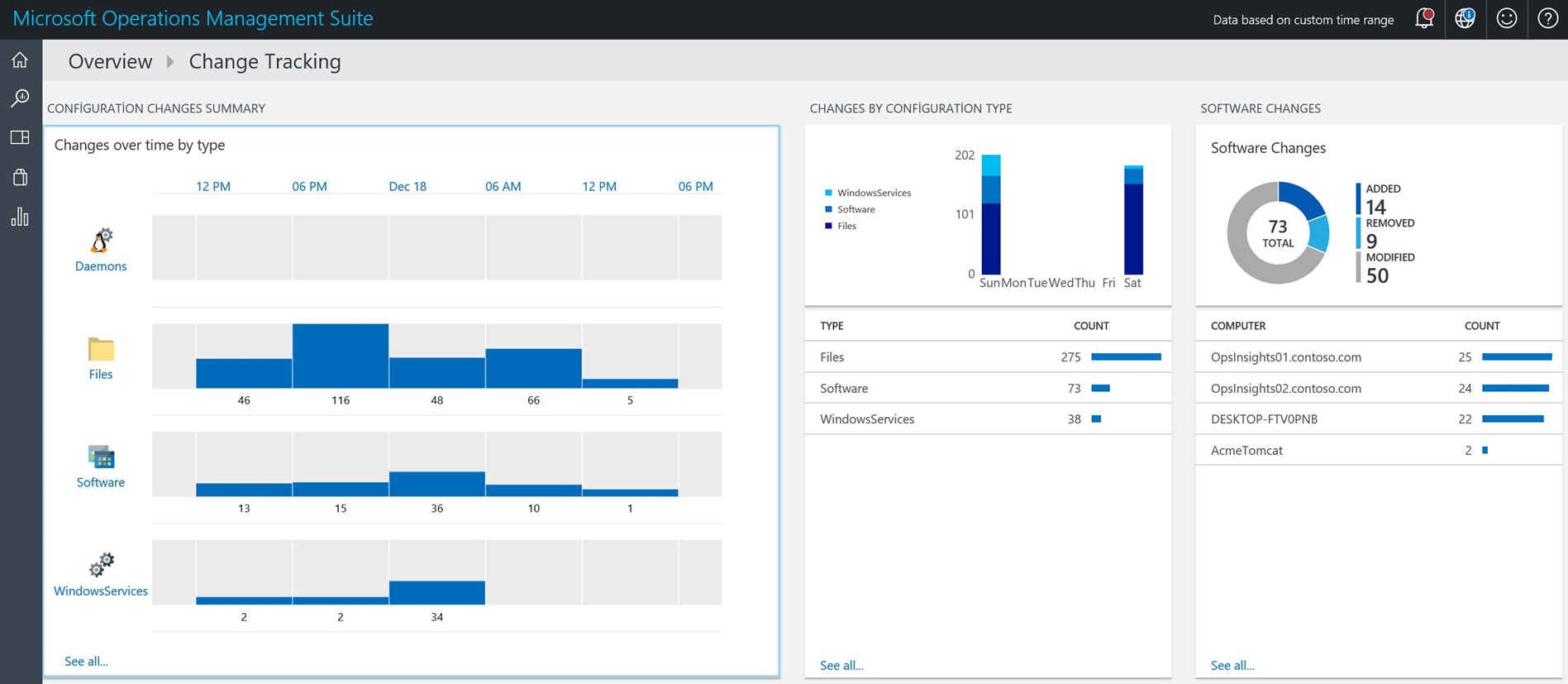The image size is (1568, 684).
Task: Open the Files label link
Action: (x=101, y=375)
